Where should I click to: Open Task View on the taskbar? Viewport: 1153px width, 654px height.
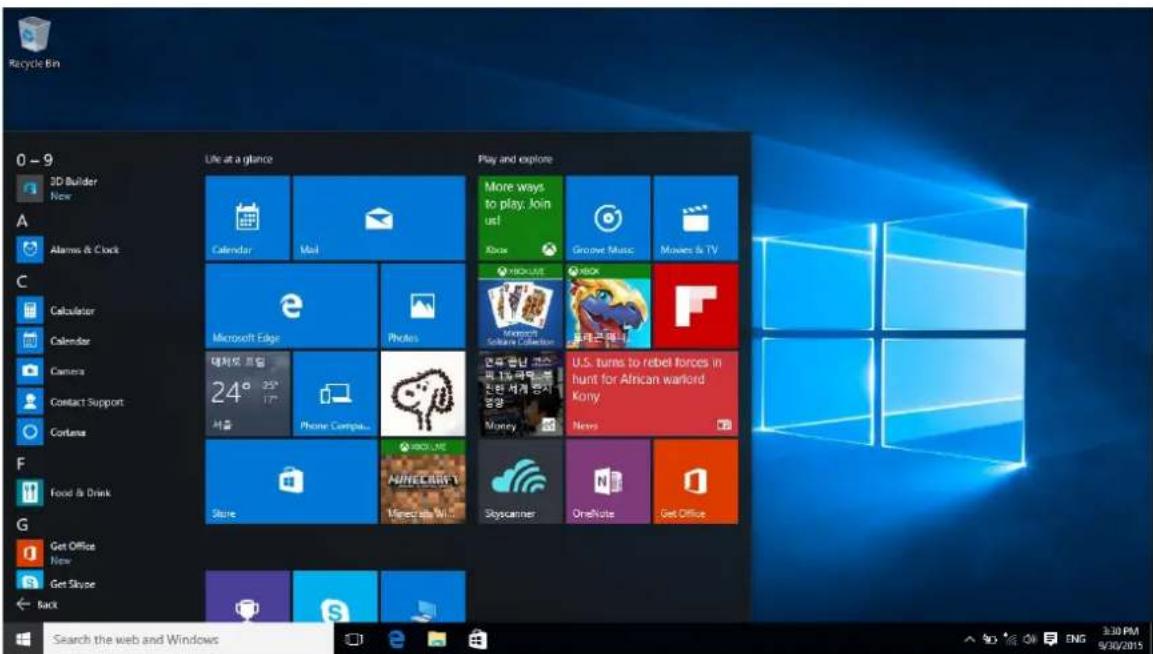coord(354,639)
